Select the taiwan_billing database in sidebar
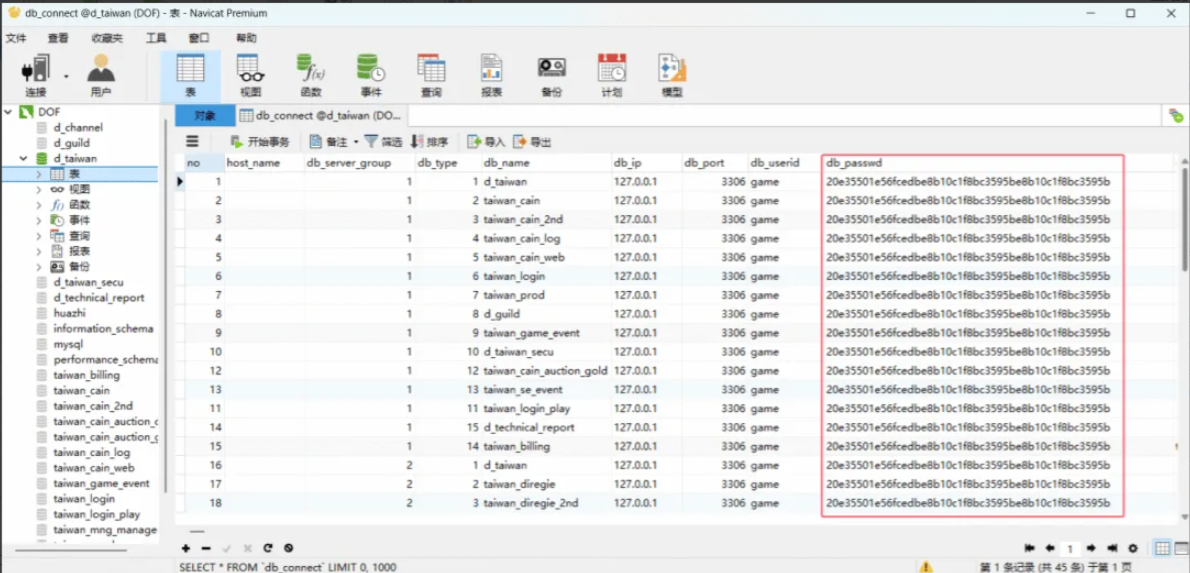The image size is (1190, 573). pyautogui.click(x=86, y=375)
